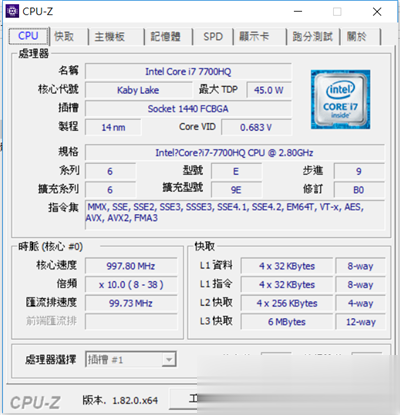Click the 擴充系列 value 6
400x415 pixels.
point(110,190)
